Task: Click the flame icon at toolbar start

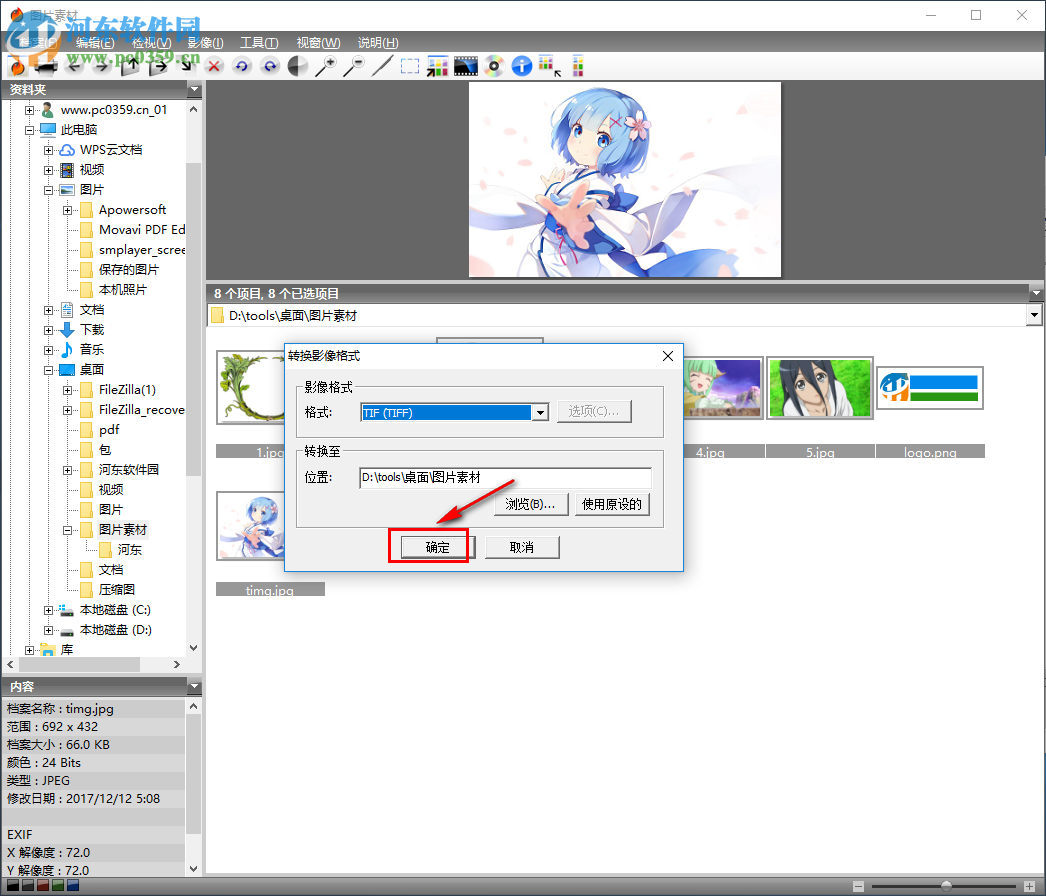Action: click(x=17, y=66)
